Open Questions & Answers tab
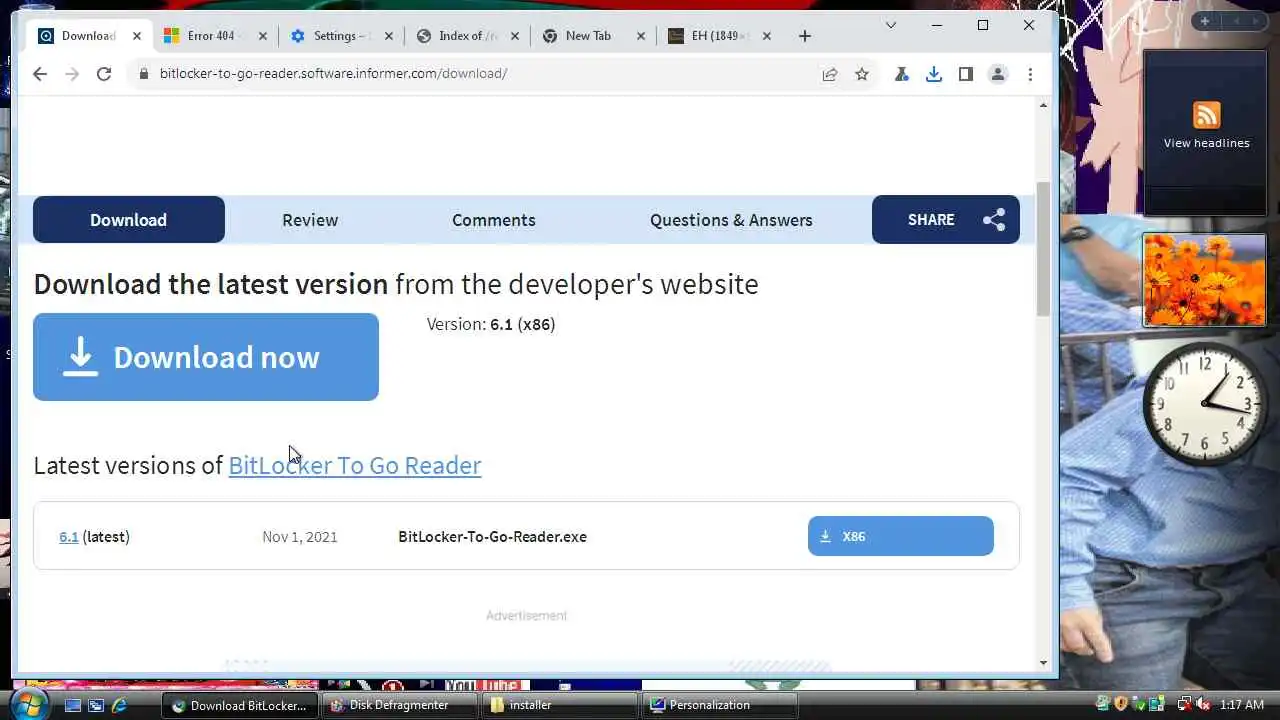This screenshot has height=720, width=1280. 731,220
